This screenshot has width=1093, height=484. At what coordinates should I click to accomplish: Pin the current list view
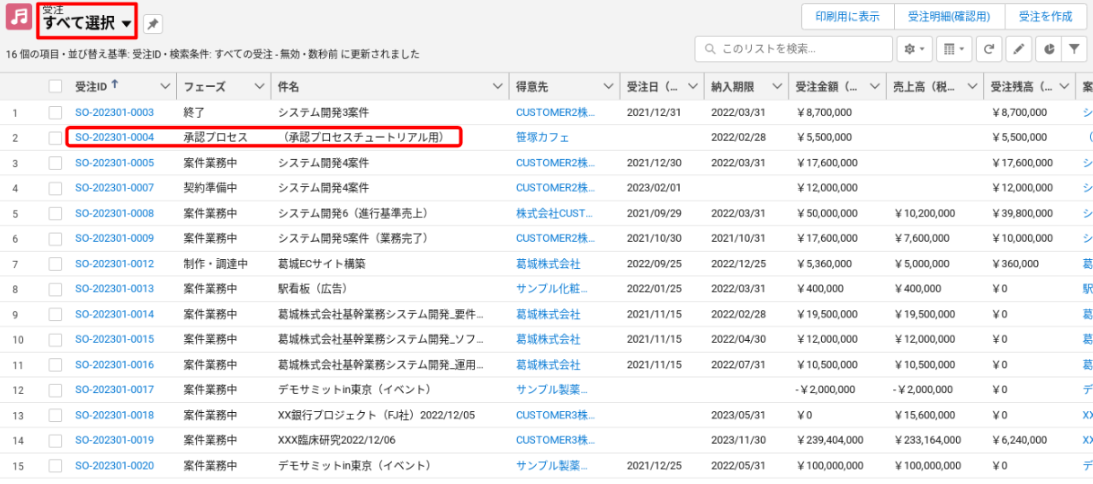[x=153, y=24]
